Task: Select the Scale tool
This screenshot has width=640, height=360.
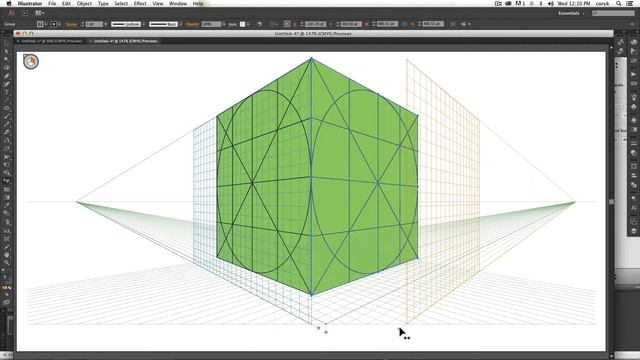Action: coord(6,149)
